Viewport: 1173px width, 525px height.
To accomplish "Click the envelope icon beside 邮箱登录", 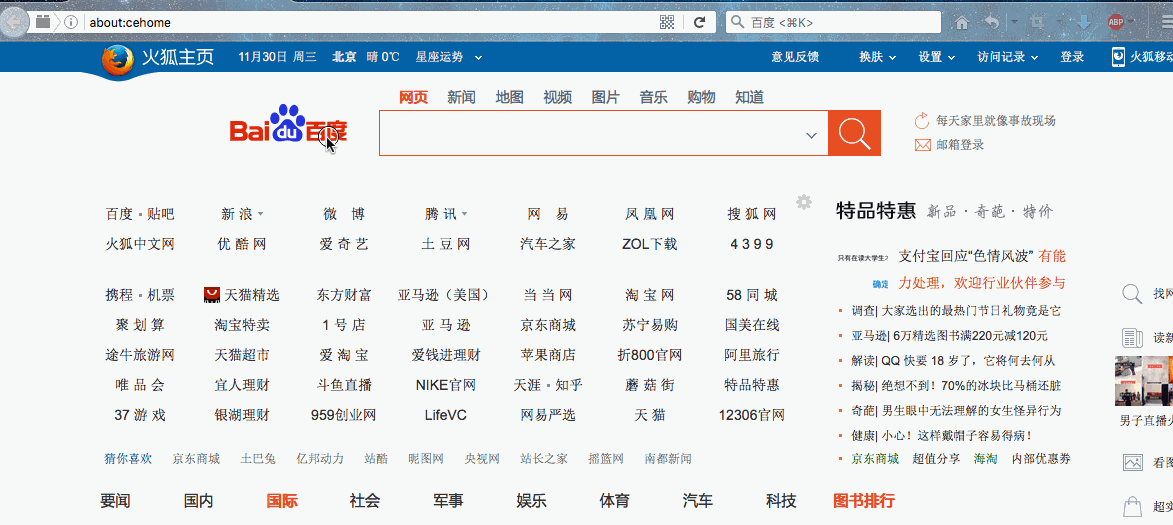I will [x=922, y=145].
